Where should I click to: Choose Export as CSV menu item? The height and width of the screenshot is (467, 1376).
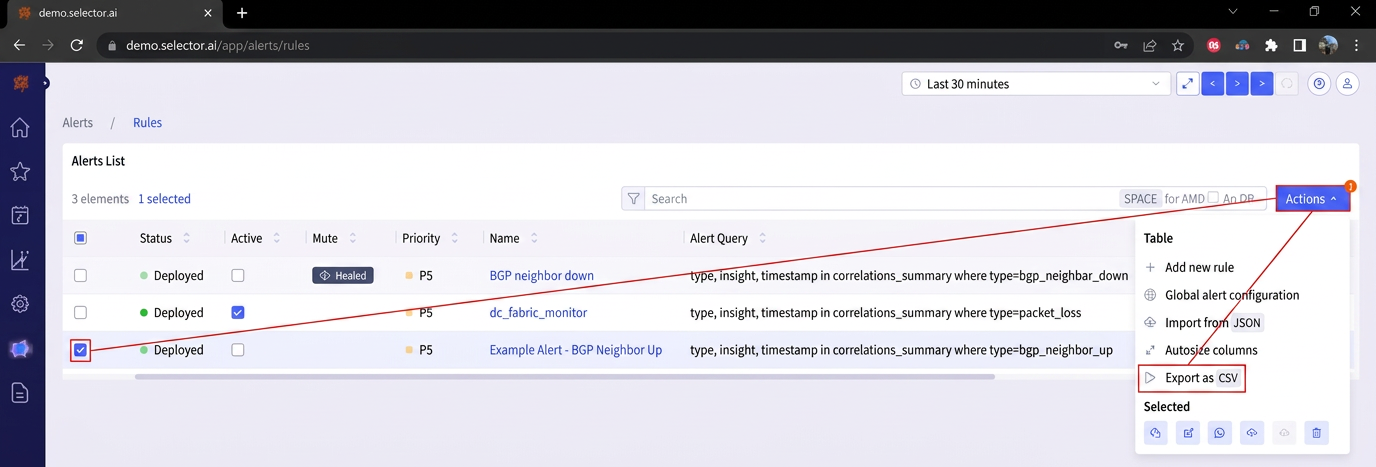(x=1192, y=378)
